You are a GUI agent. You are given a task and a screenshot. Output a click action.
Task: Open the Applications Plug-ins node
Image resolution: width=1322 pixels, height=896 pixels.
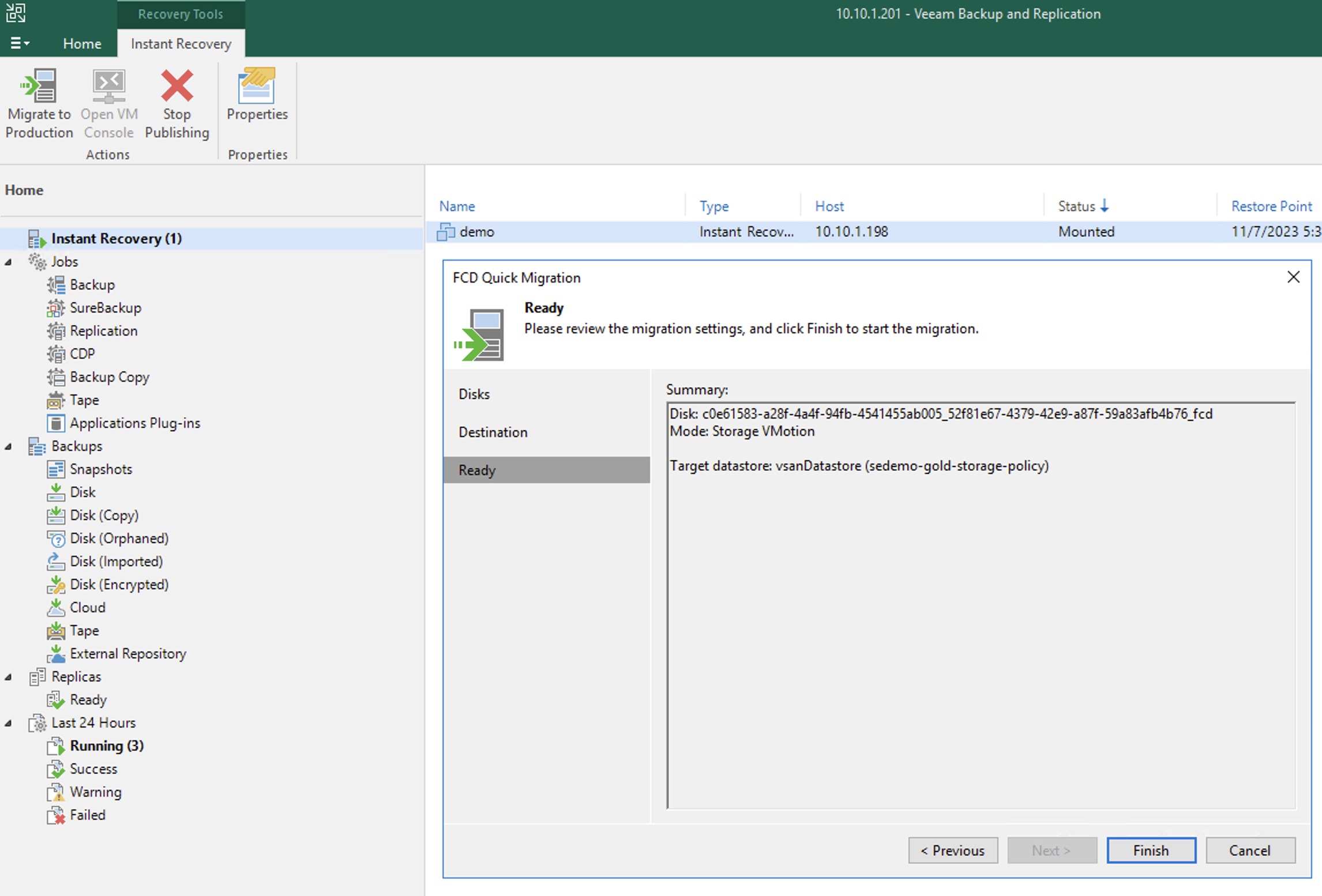[134, 423]
